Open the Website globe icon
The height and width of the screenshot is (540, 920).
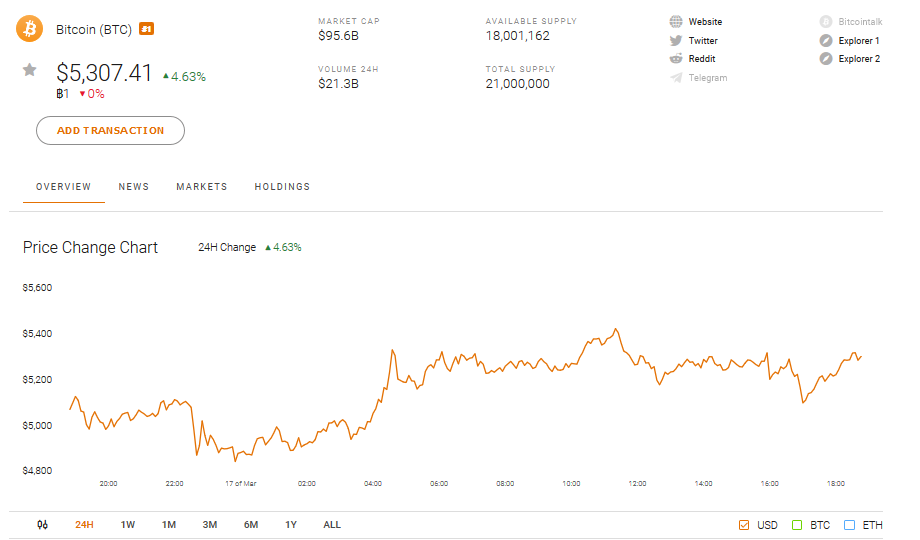click(x=676, y=22)
